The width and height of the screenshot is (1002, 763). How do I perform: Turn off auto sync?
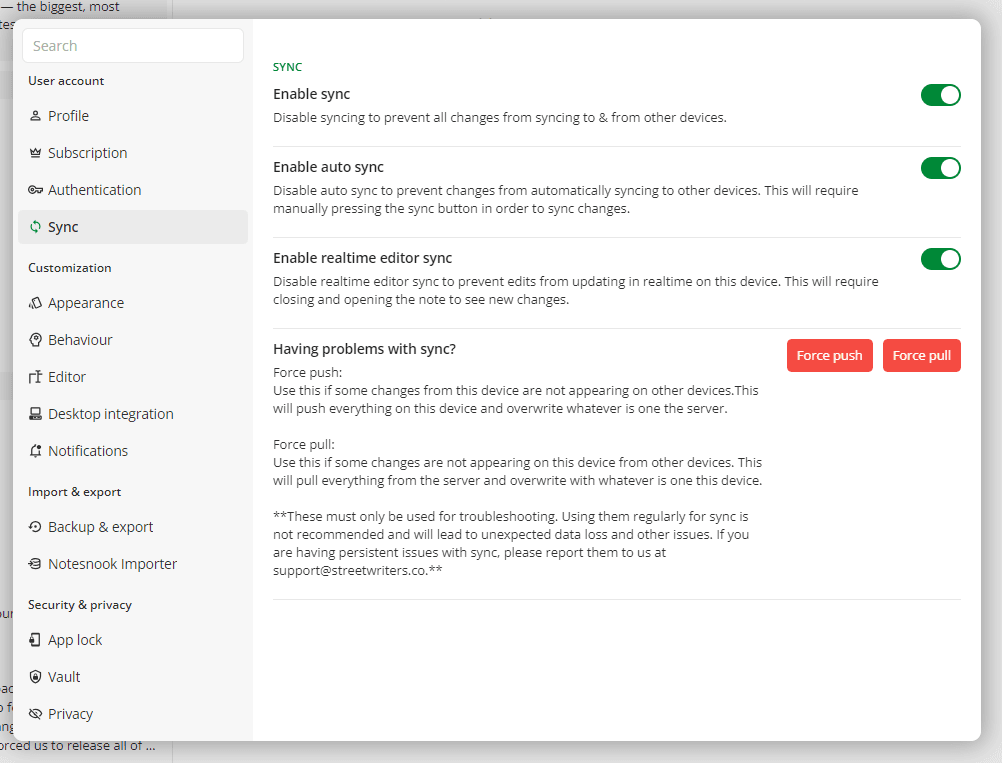point(940,168)
